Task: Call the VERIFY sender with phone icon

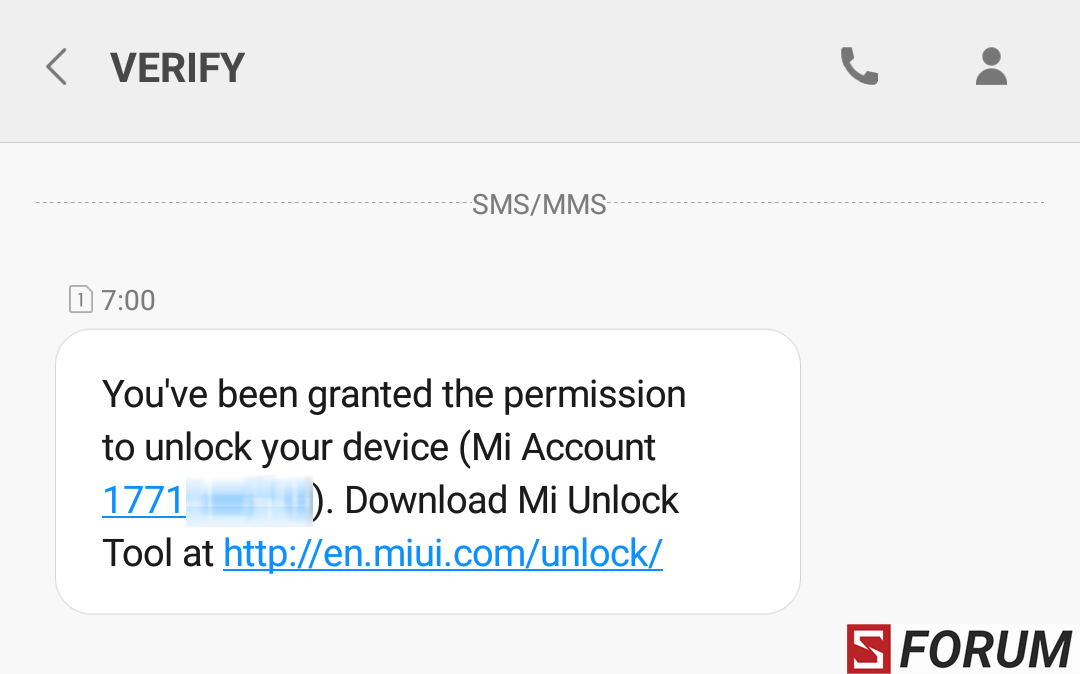Action: [859, 66]
